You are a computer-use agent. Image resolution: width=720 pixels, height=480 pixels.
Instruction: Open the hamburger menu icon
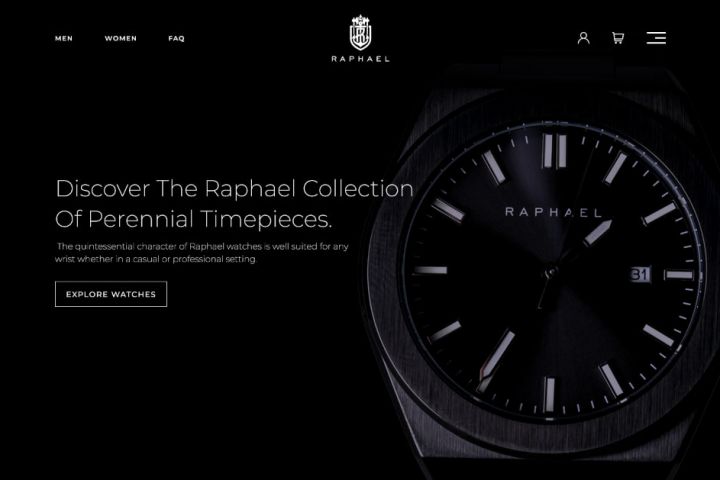(x=656, y=38)
